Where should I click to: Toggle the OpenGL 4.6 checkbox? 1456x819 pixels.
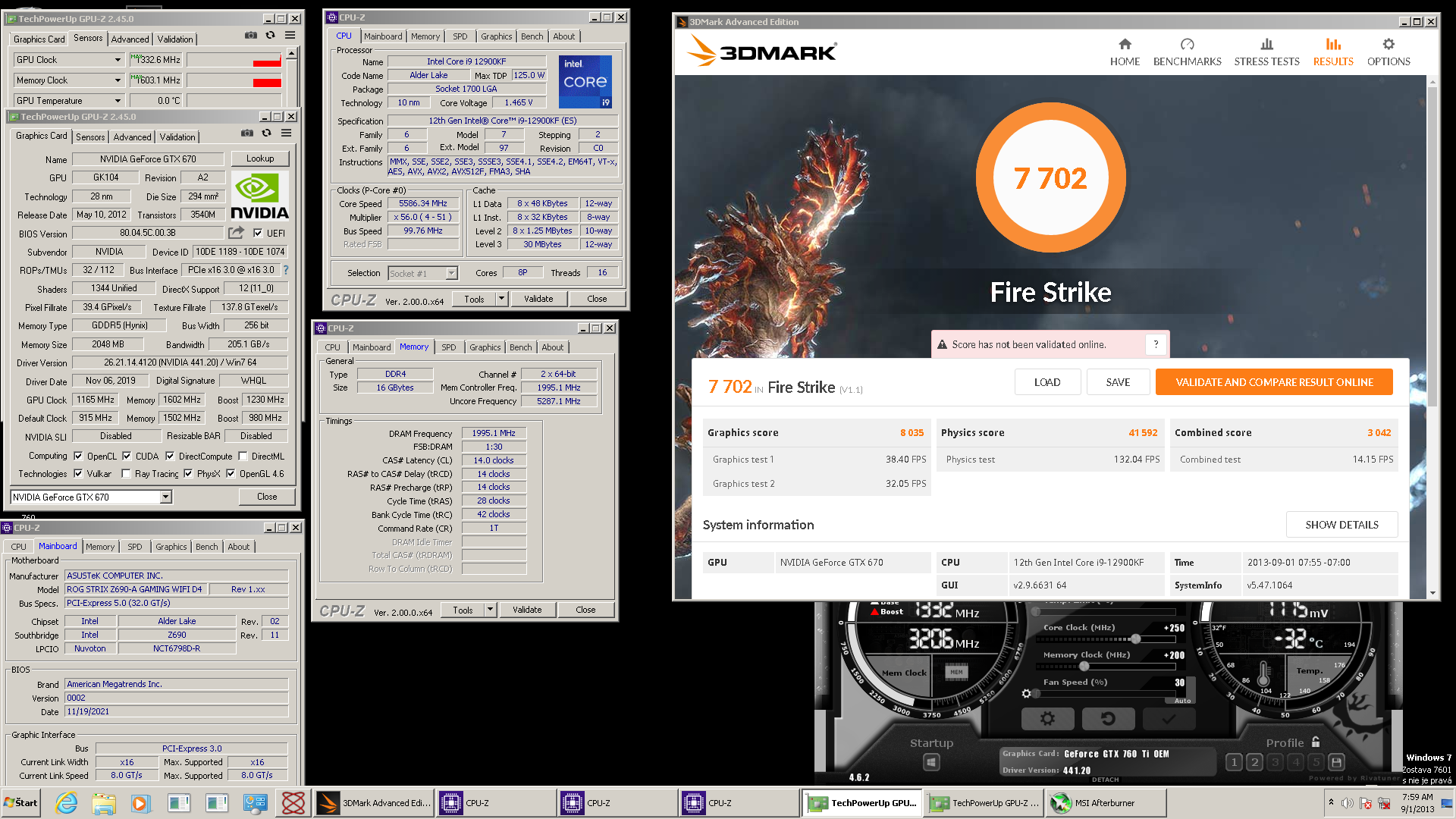click(231, 474)
